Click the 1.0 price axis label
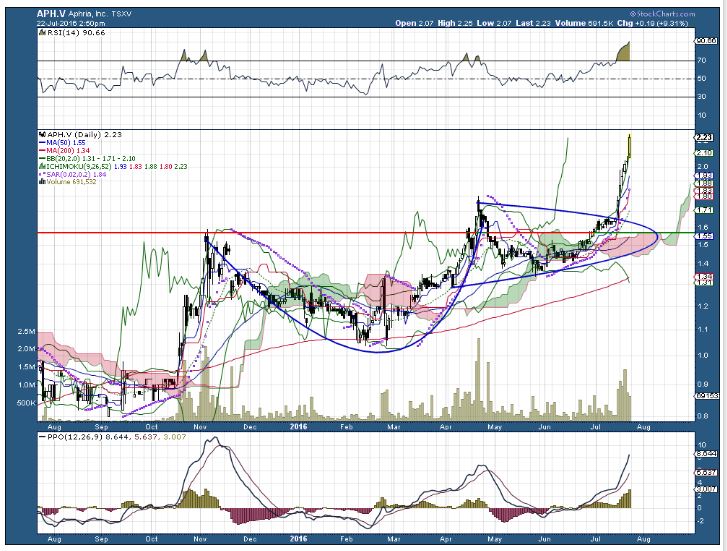The image size is (727, 551). [x=702, y=355]
